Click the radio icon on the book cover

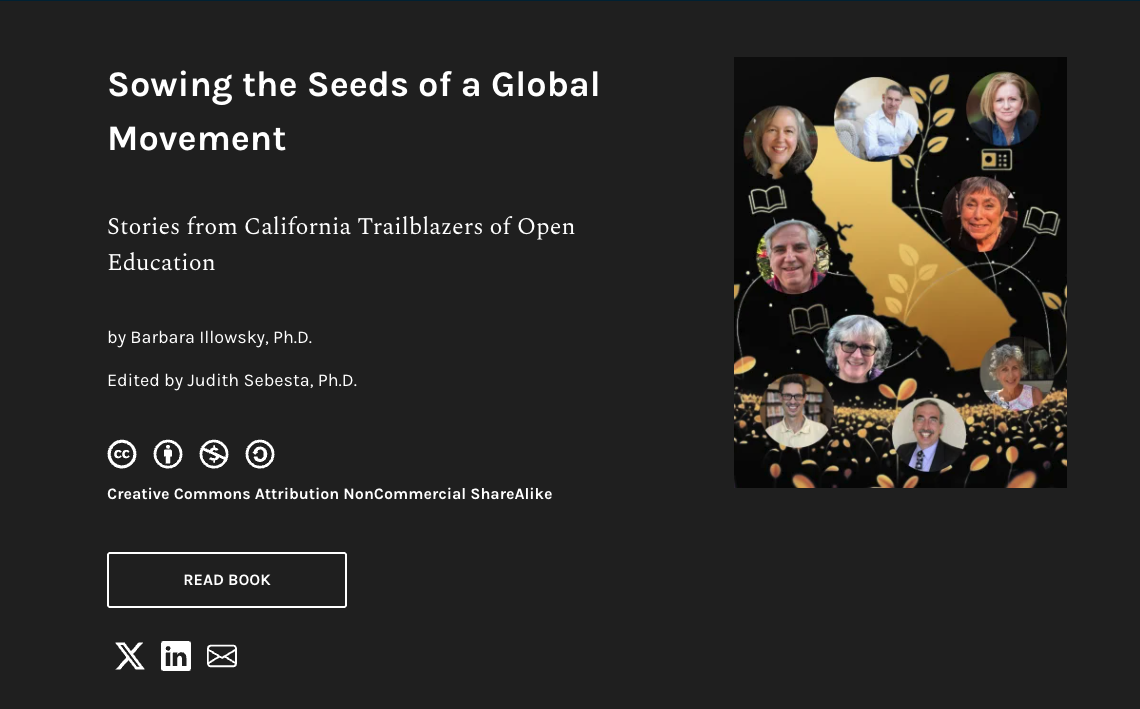(996, 159)
